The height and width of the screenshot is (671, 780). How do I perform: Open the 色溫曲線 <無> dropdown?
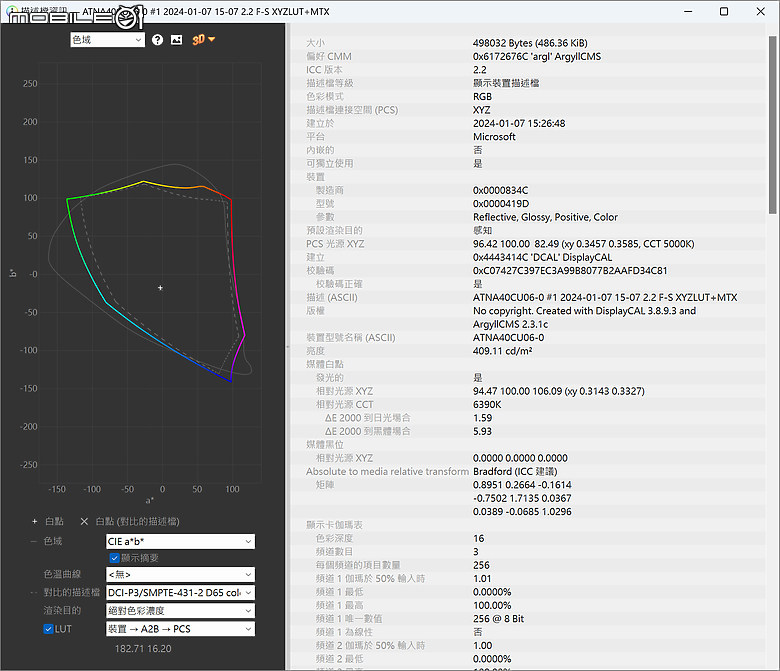coord(180,575)
